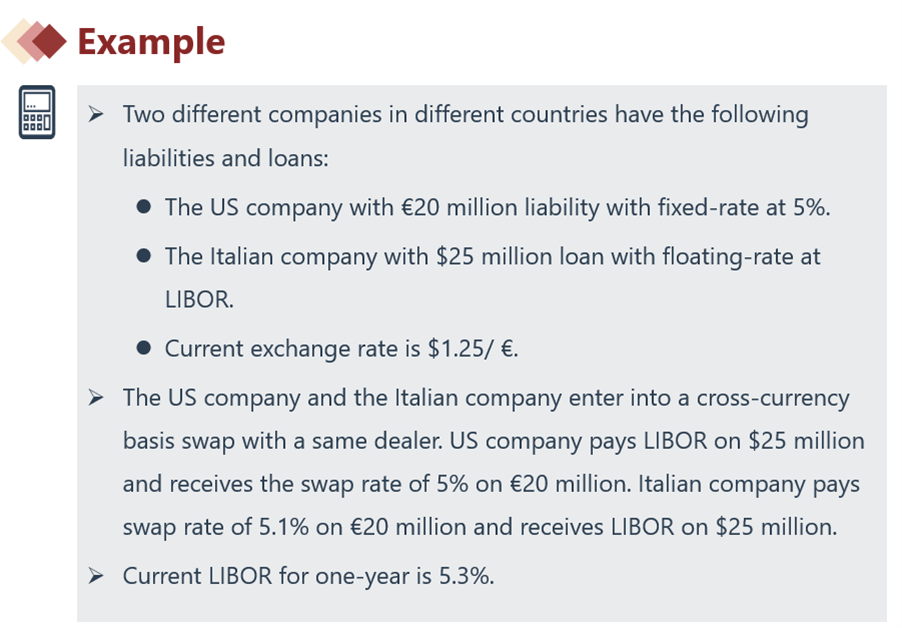This screenshot has height=628, width=902.
Task: Click the round bullet before 'The US company with'
Action: 144,208
